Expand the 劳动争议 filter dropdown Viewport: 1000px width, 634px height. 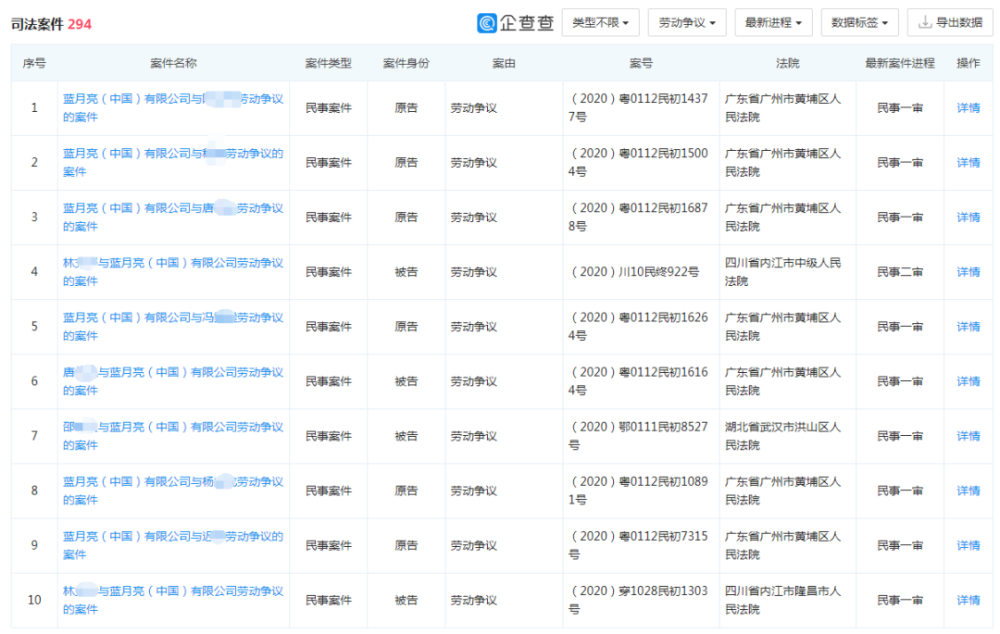click(687, 22)
